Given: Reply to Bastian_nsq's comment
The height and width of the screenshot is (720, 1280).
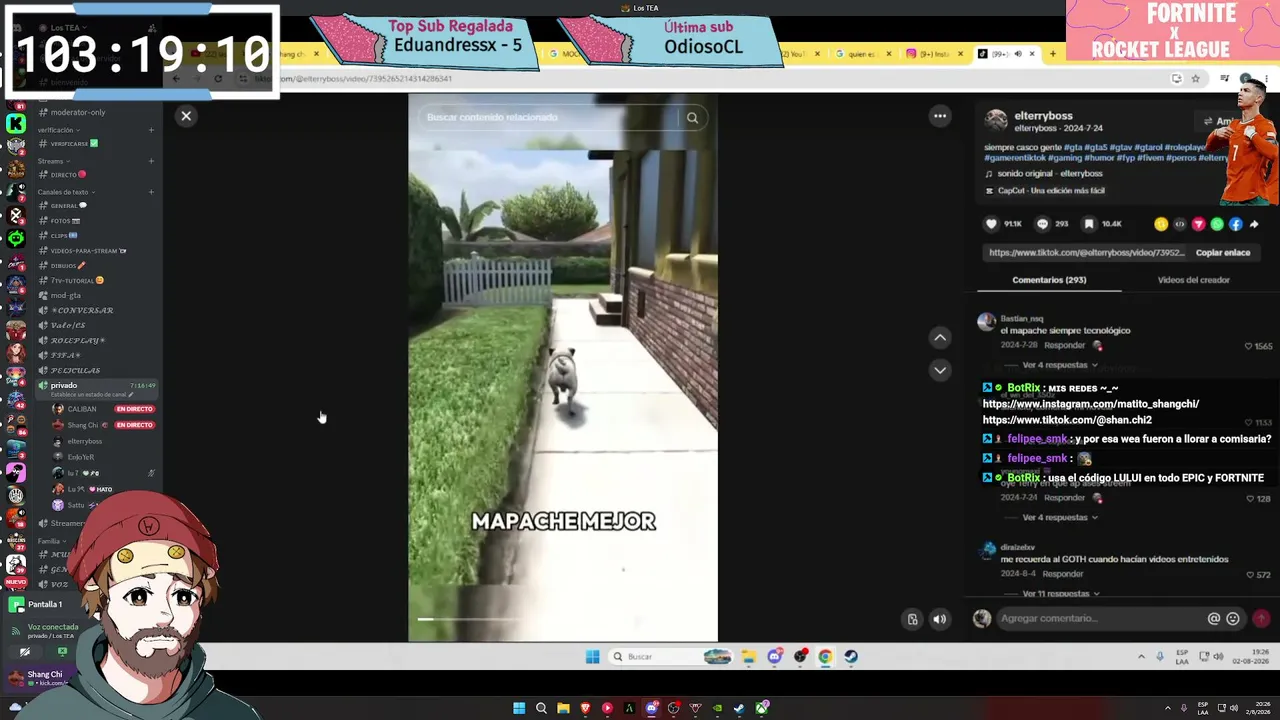Looking at the screenshot, I should 1064,346.
